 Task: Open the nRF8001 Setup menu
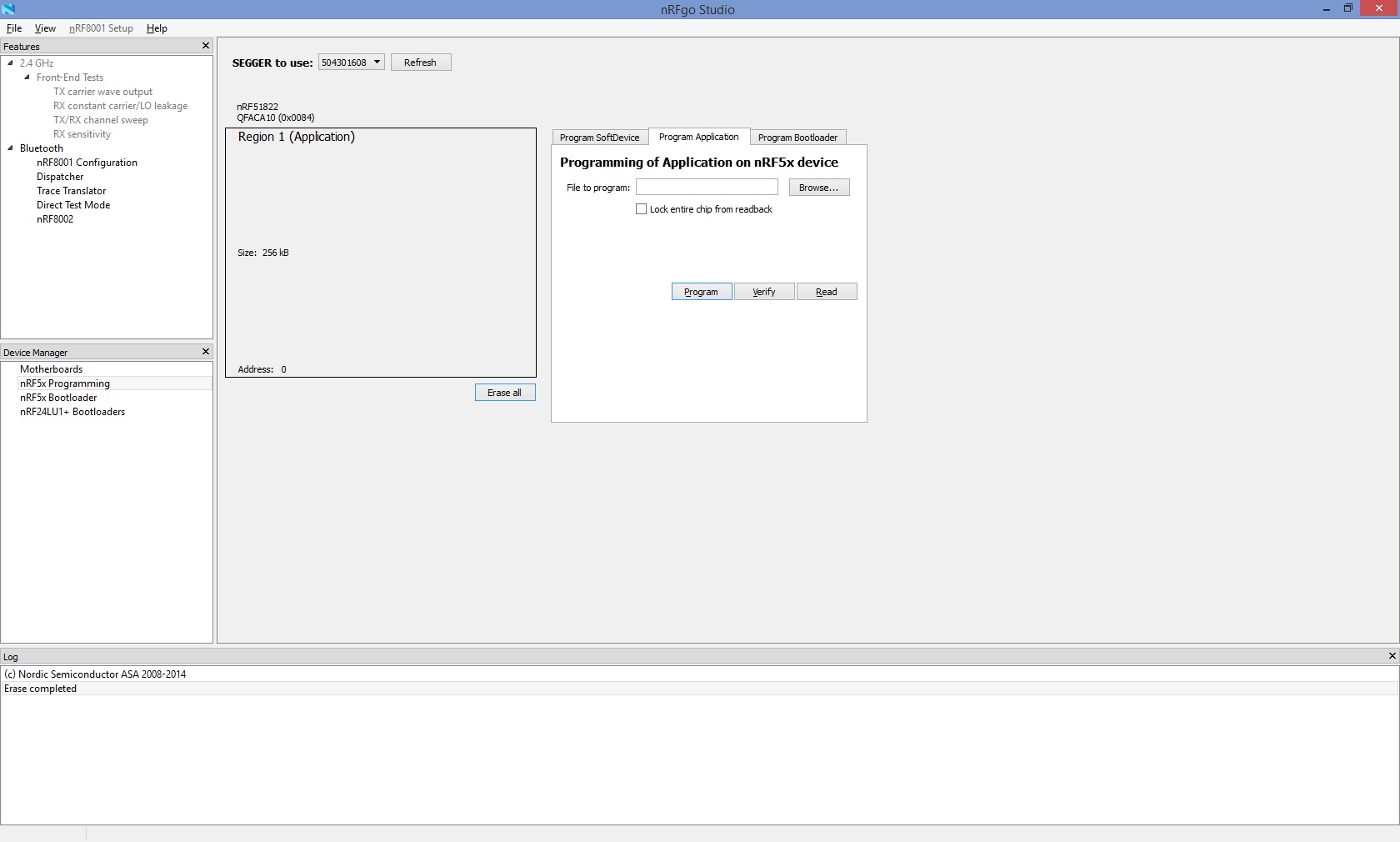tap(101, 28)
